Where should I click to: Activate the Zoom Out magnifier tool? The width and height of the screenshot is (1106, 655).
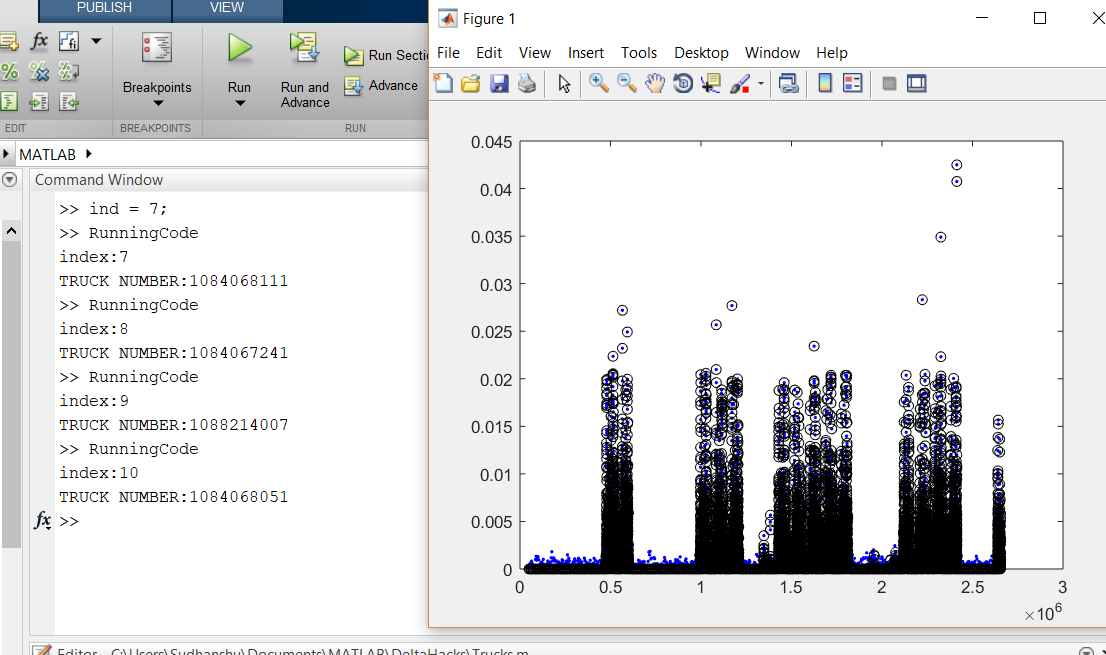(626, 83)
